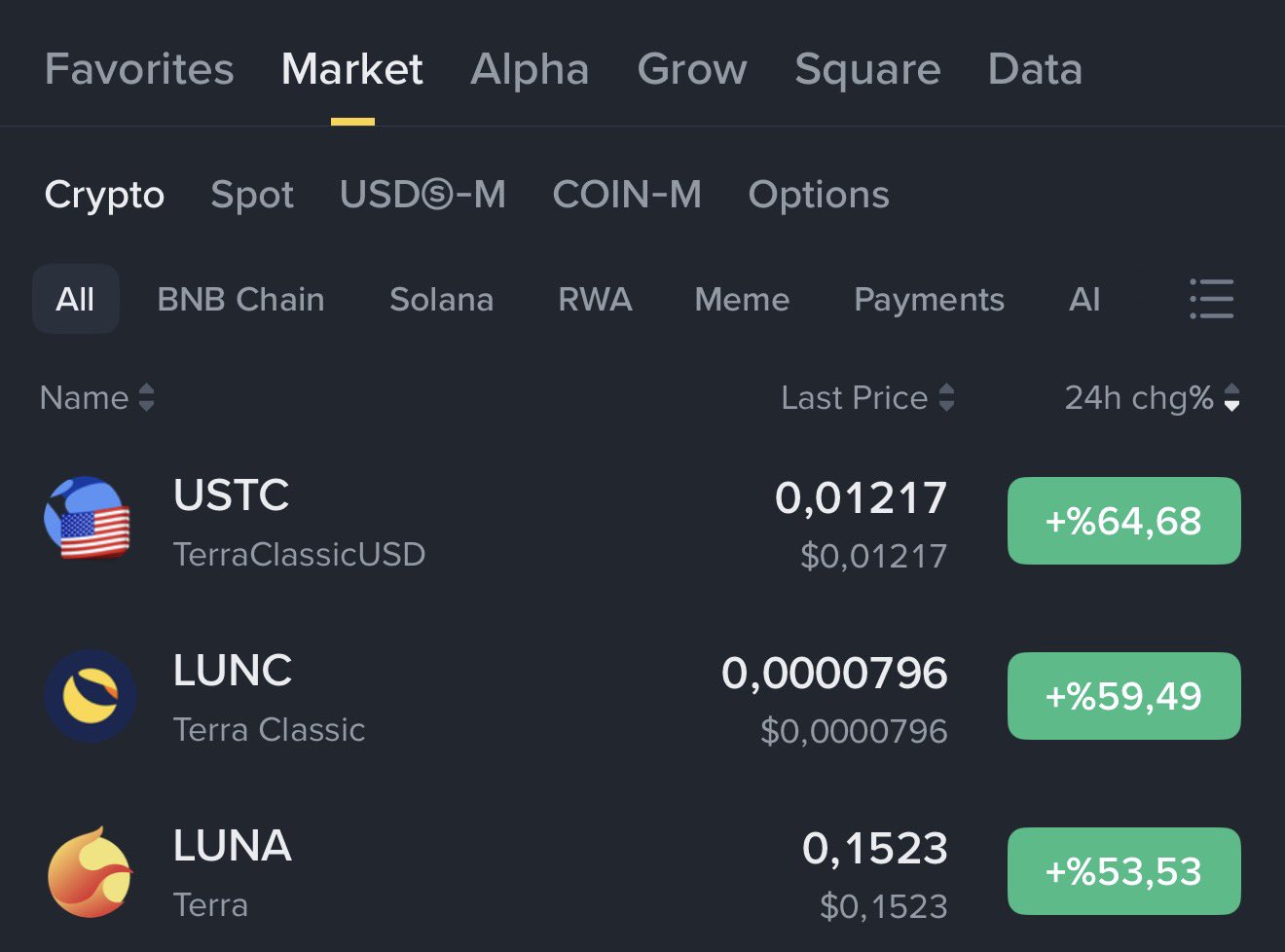
Task: Tap the USTC coin logo icon
Action: [x=88, y=519]
